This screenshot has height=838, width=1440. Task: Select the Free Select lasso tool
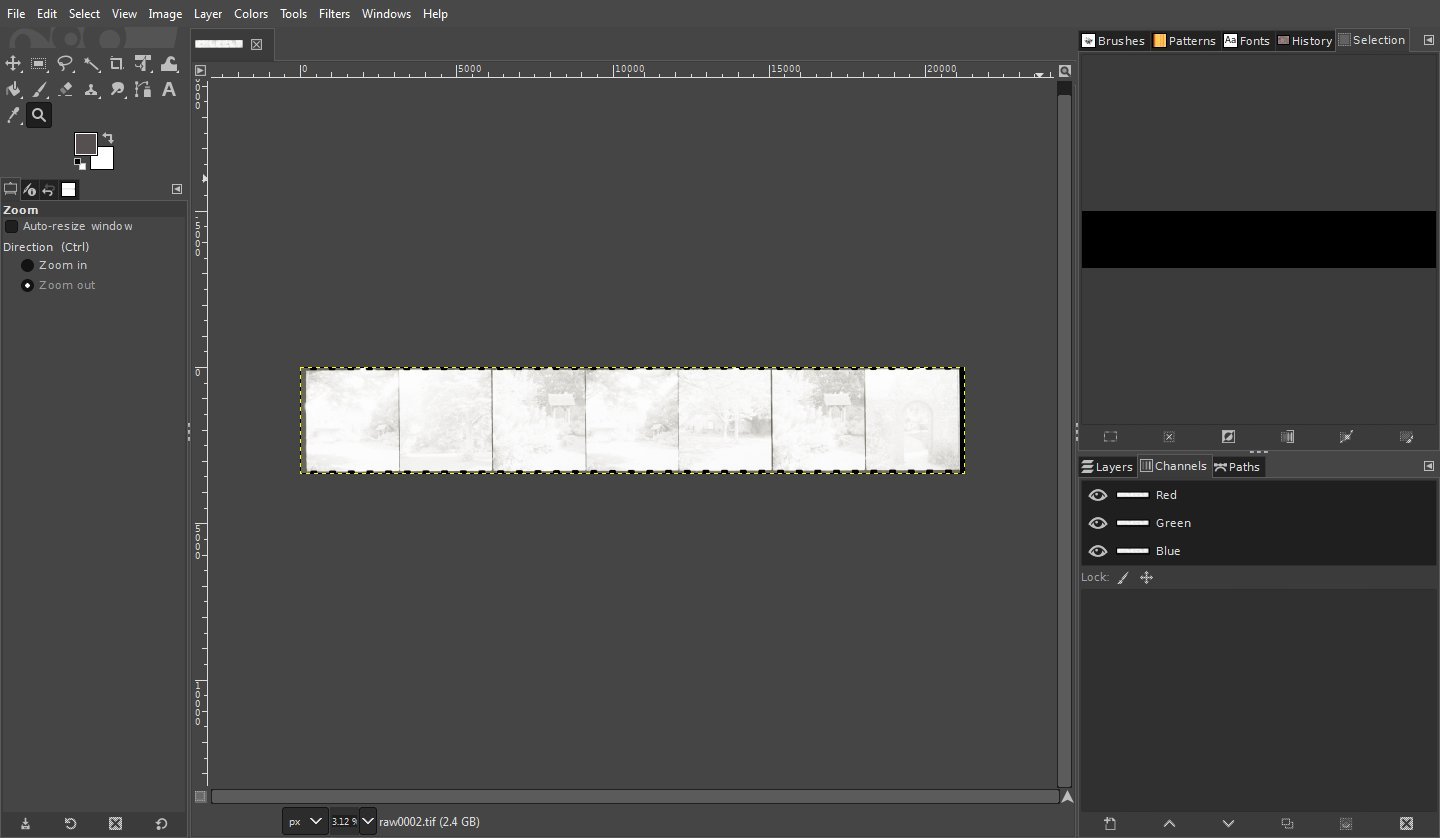tap(65, 64)
